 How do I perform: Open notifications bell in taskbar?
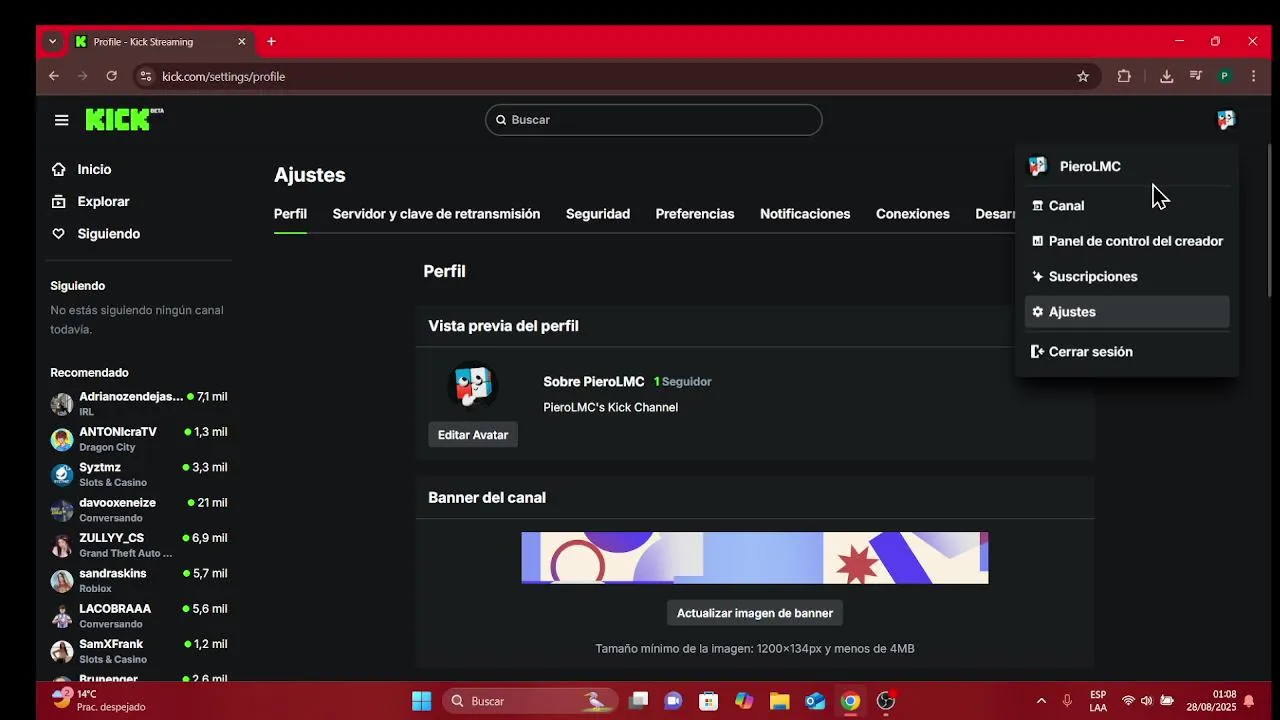(1249, 701)
